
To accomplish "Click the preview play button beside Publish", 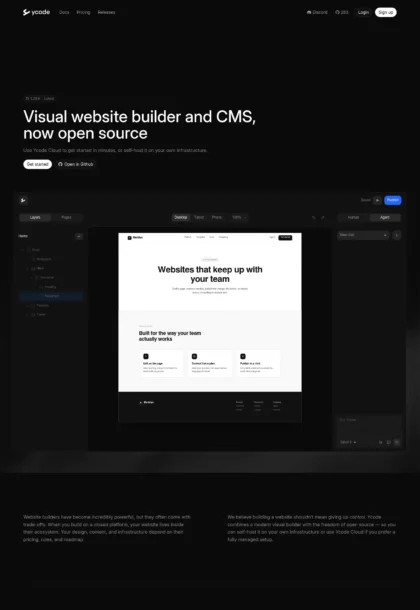I will tap(377, 200).
